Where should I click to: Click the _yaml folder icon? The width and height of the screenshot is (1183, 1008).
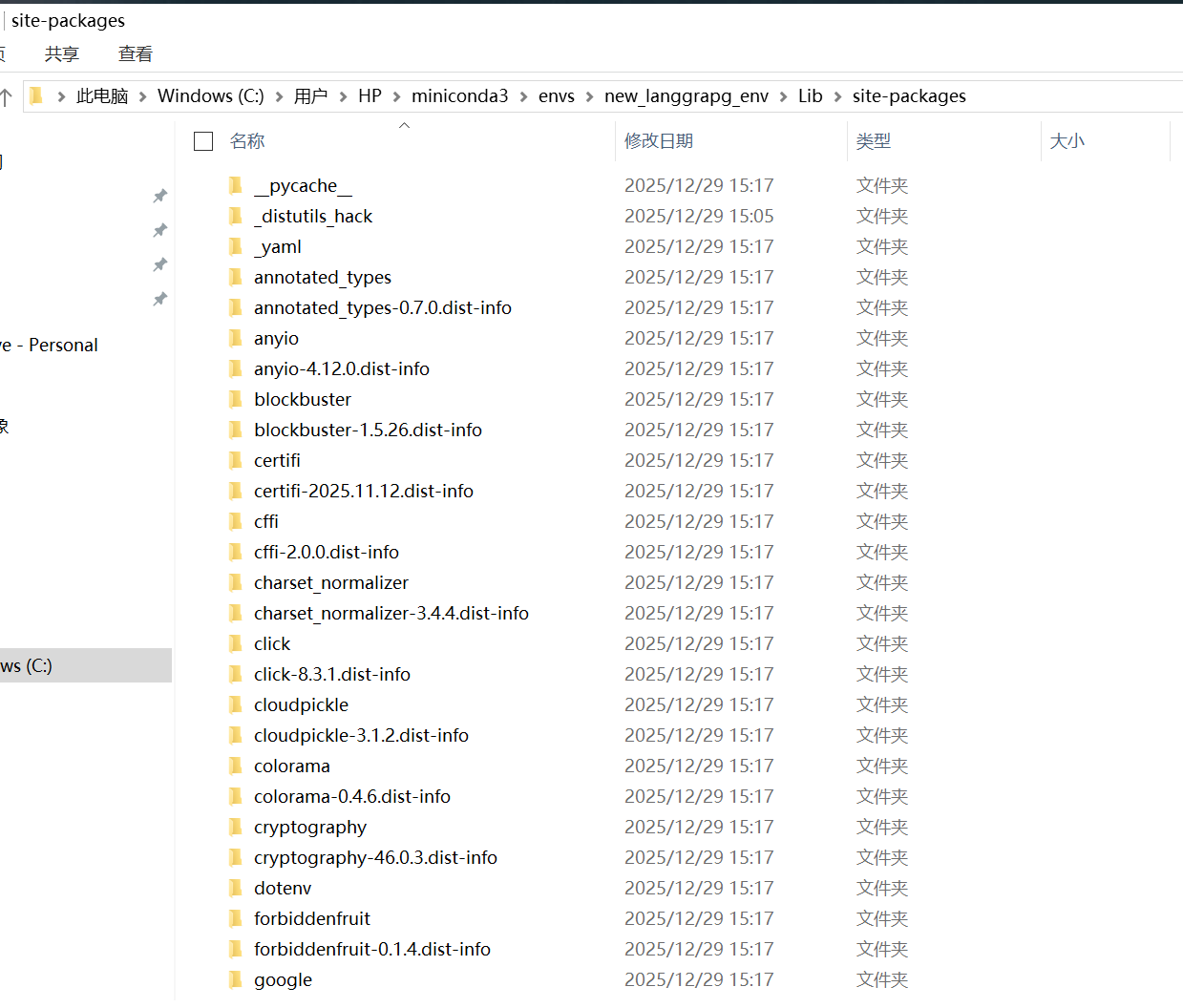point(236,246)
